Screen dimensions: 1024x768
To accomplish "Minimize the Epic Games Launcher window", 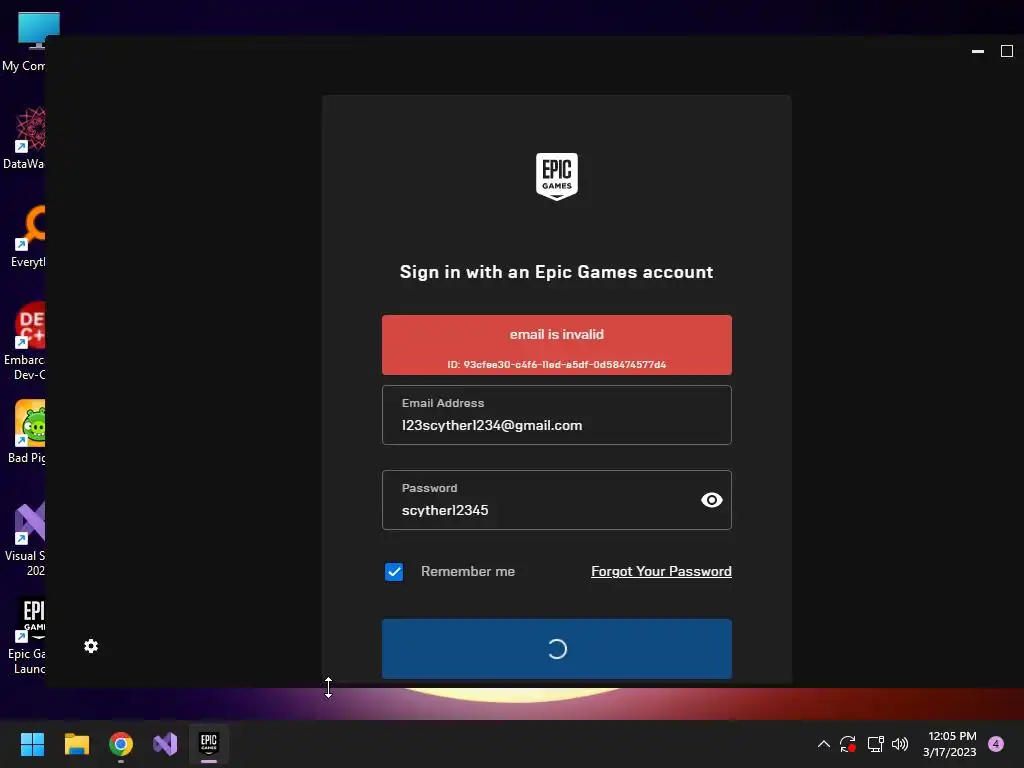I will pos(978,51).
